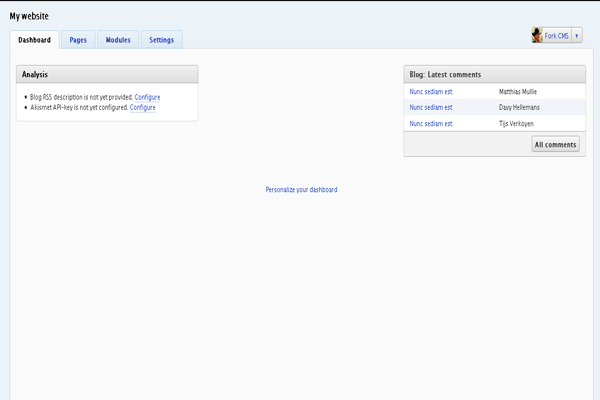
Task: Click the Analysis panel header
Action: point(107,74)
